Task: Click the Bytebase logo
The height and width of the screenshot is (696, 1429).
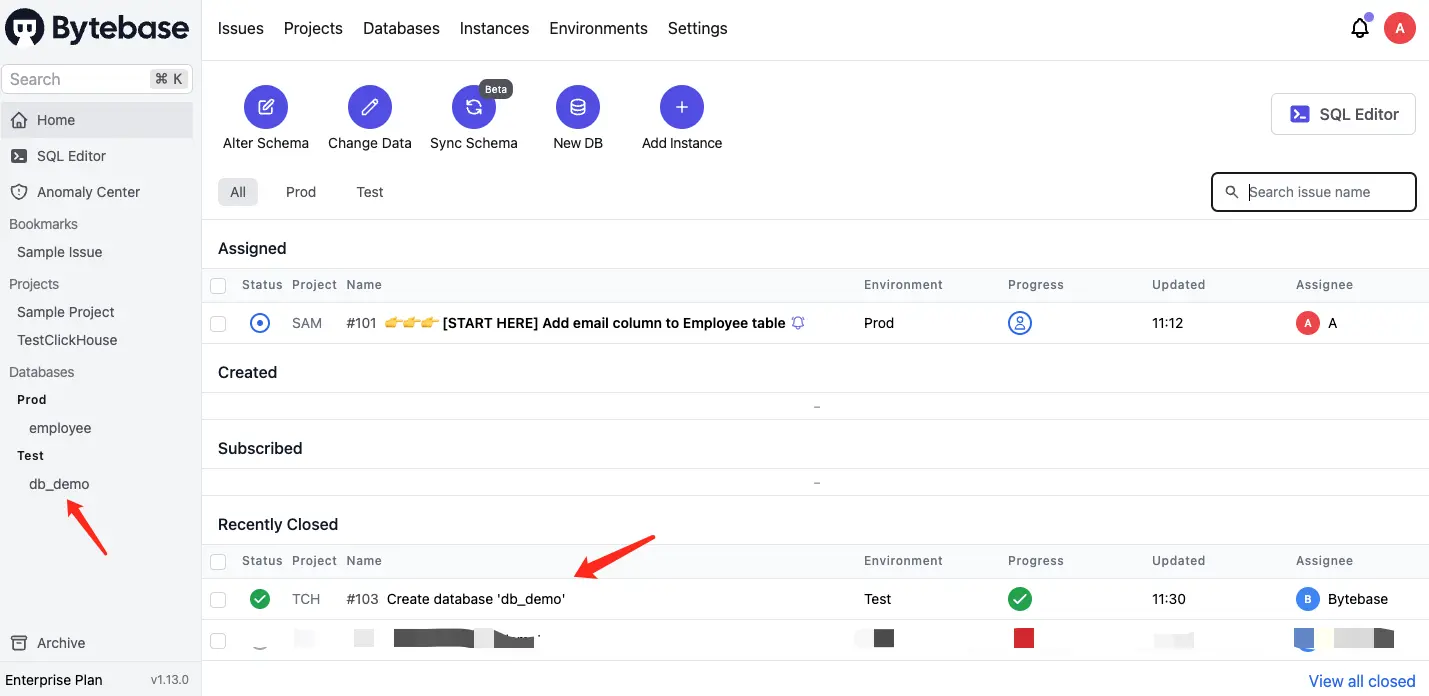Action: coord(97,28)
